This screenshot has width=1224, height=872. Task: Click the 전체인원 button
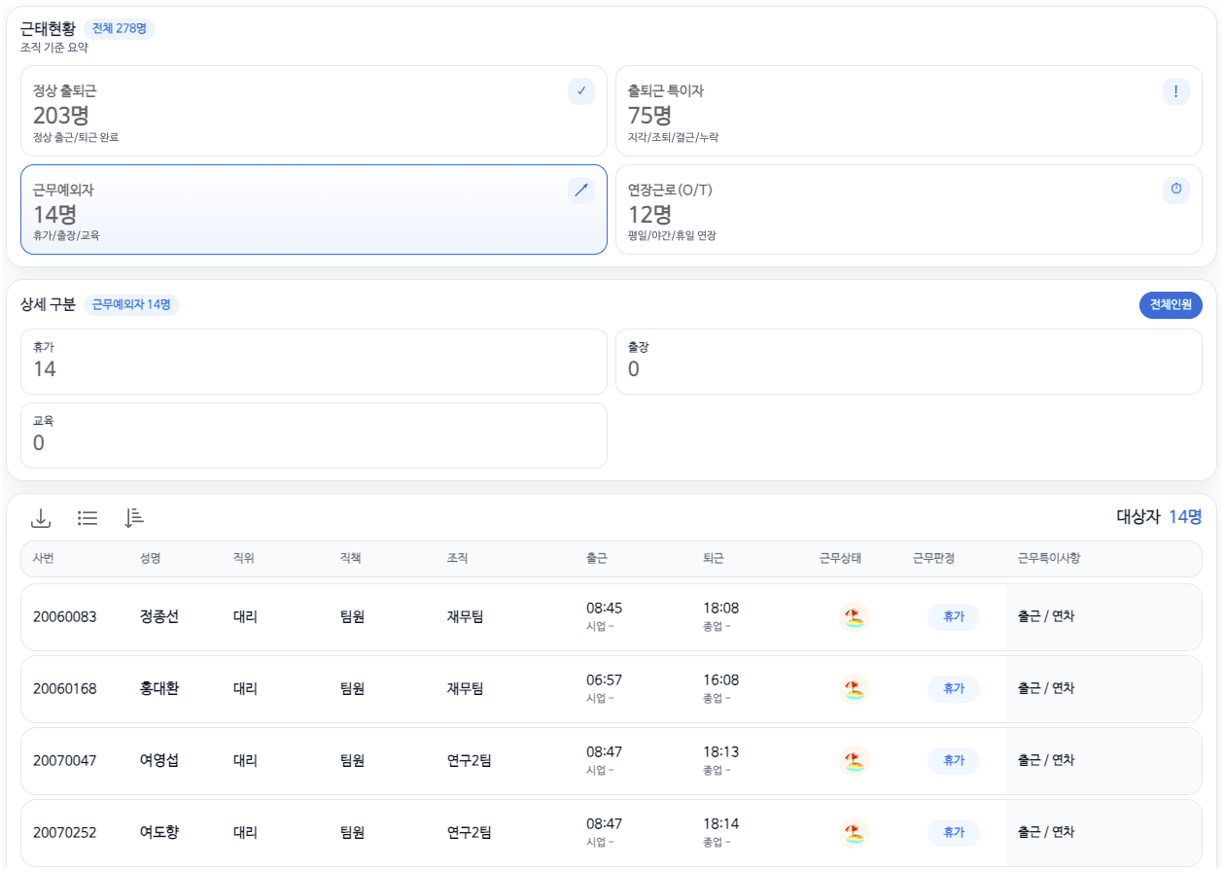[1170, 305]
